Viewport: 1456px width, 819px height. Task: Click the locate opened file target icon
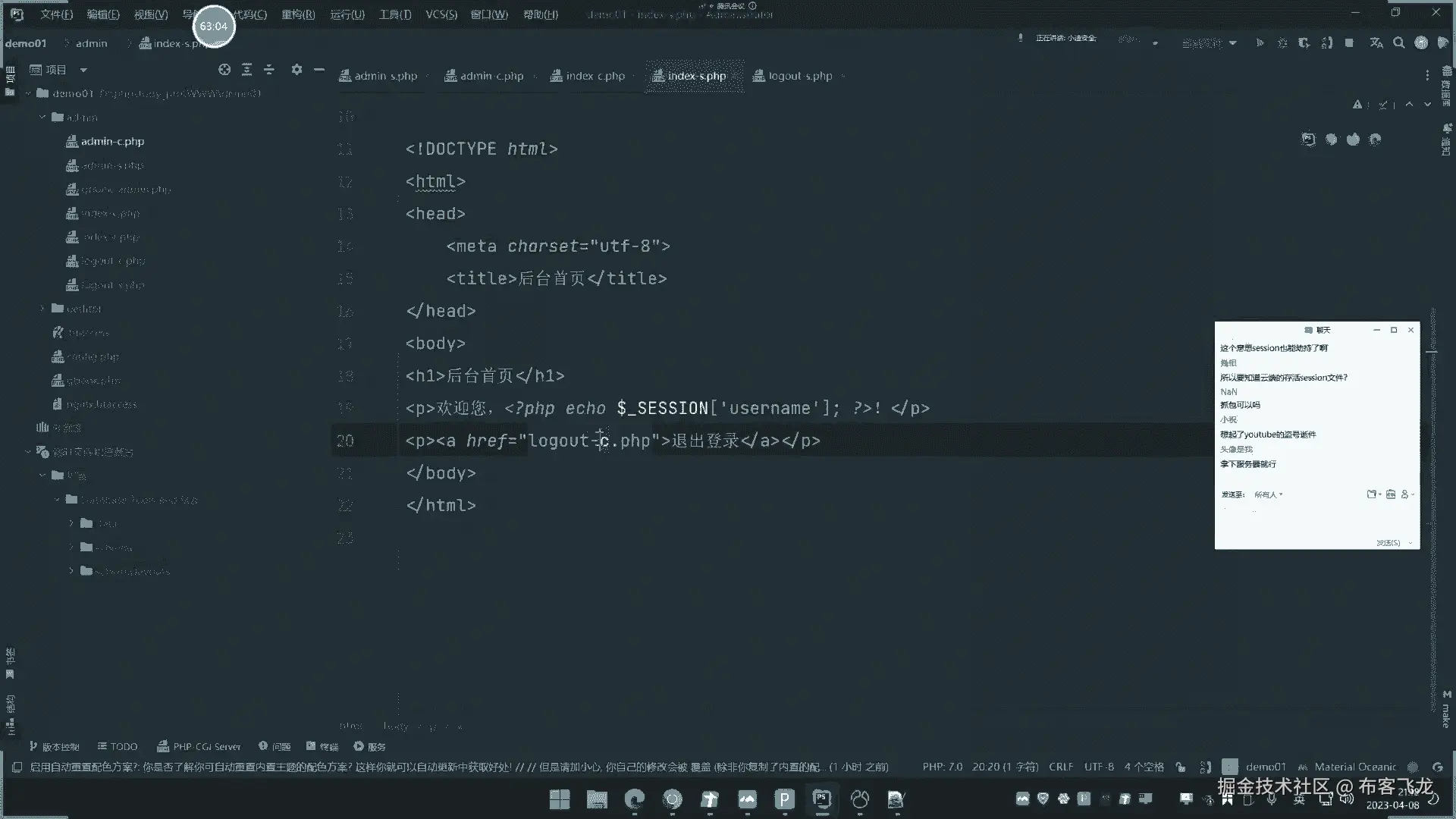[224, 70]
